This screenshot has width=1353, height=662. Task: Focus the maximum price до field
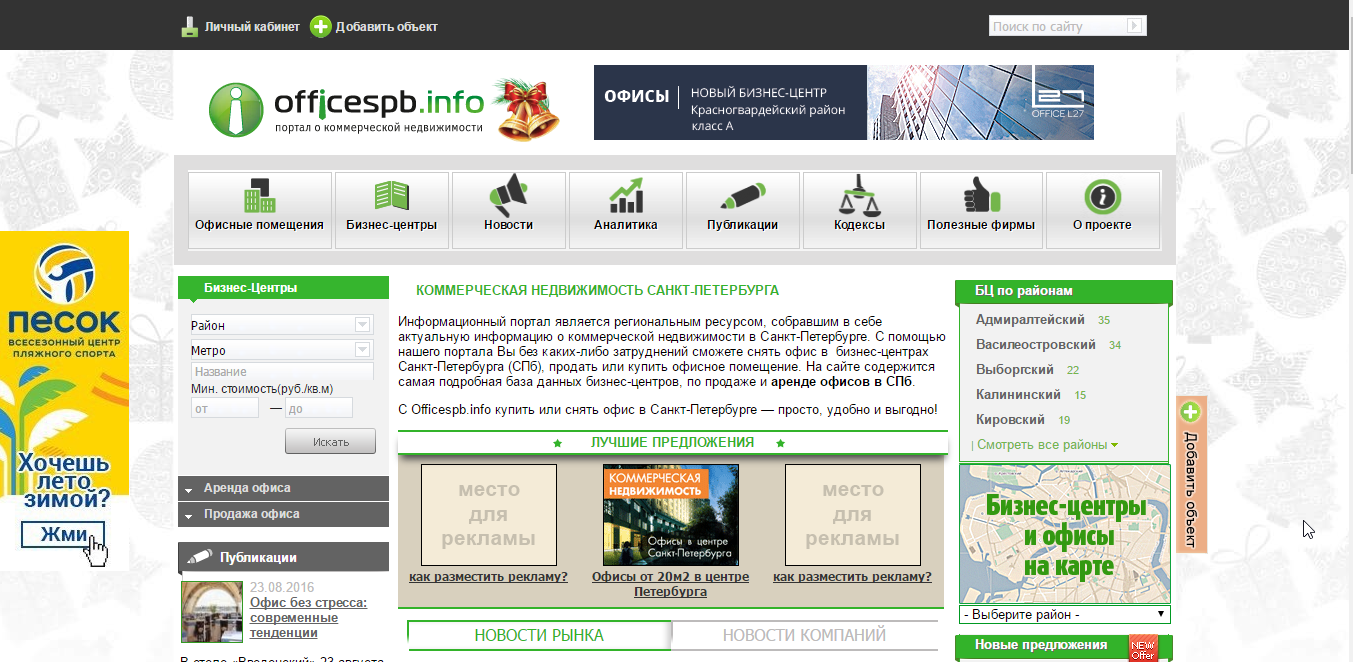tap(319, 408)
